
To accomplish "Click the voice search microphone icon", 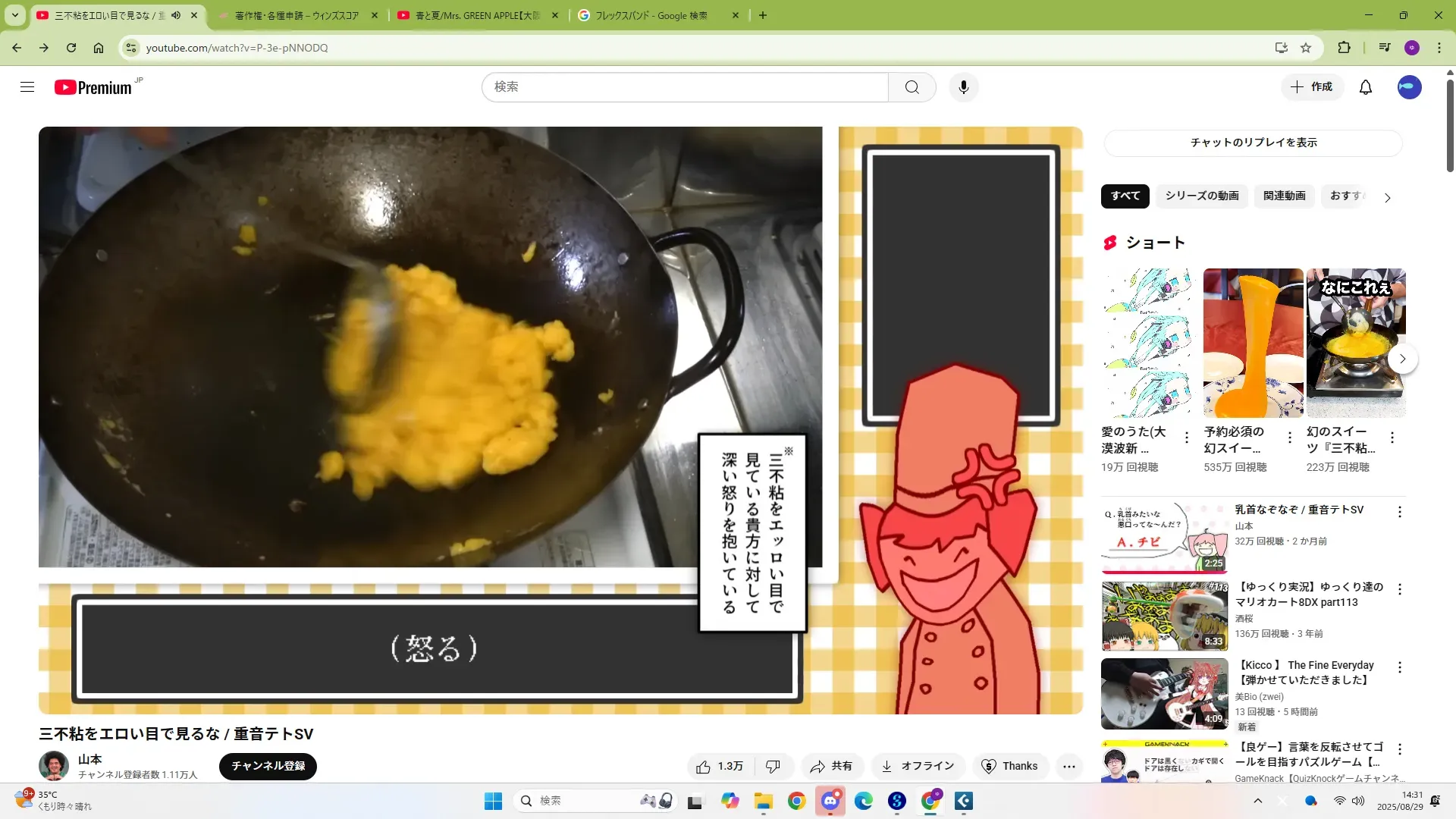I will point(963,87).
